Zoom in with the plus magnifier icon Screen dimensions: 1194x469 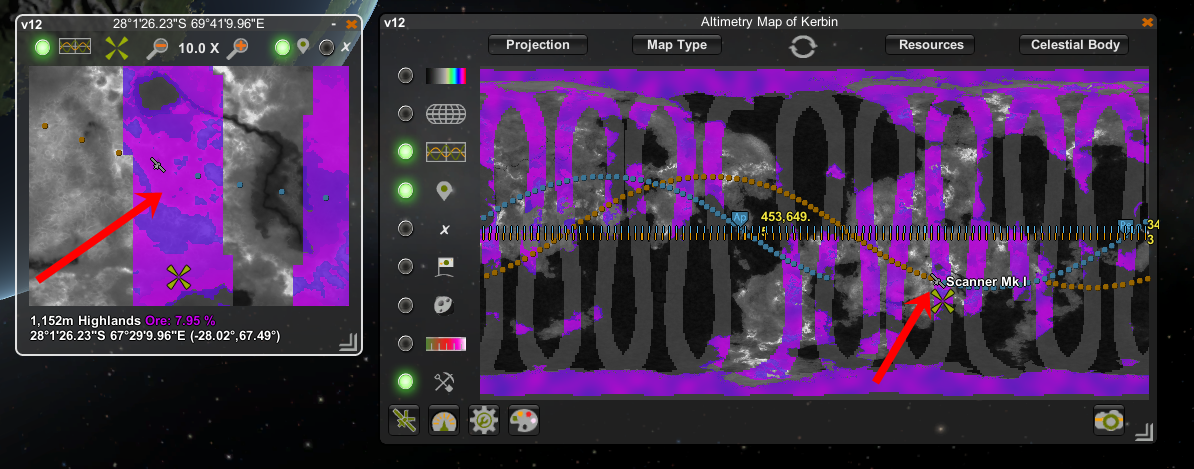[x=238, y=48]
